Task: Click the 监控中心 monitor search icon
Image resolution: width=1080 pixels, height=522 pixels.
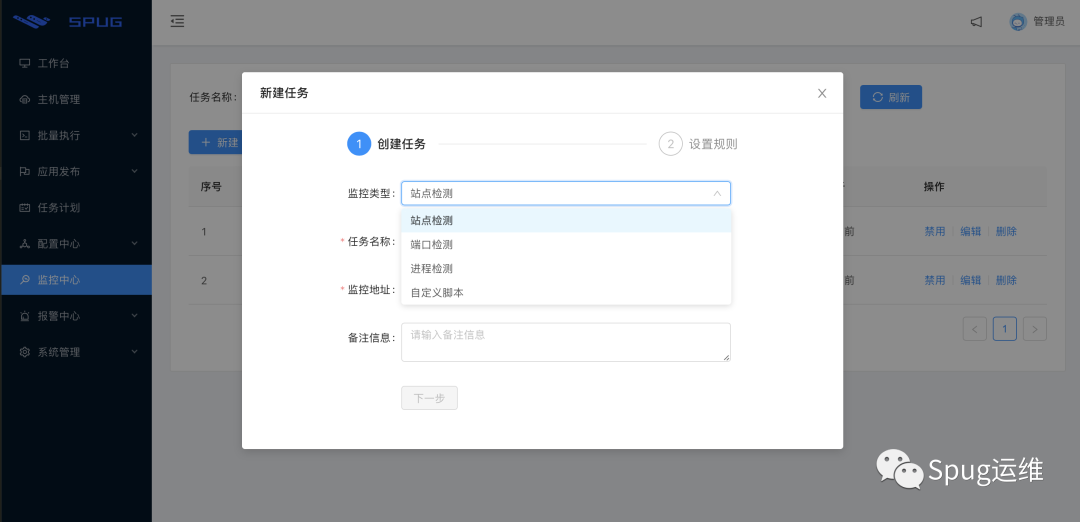Action: pos(25,280)
